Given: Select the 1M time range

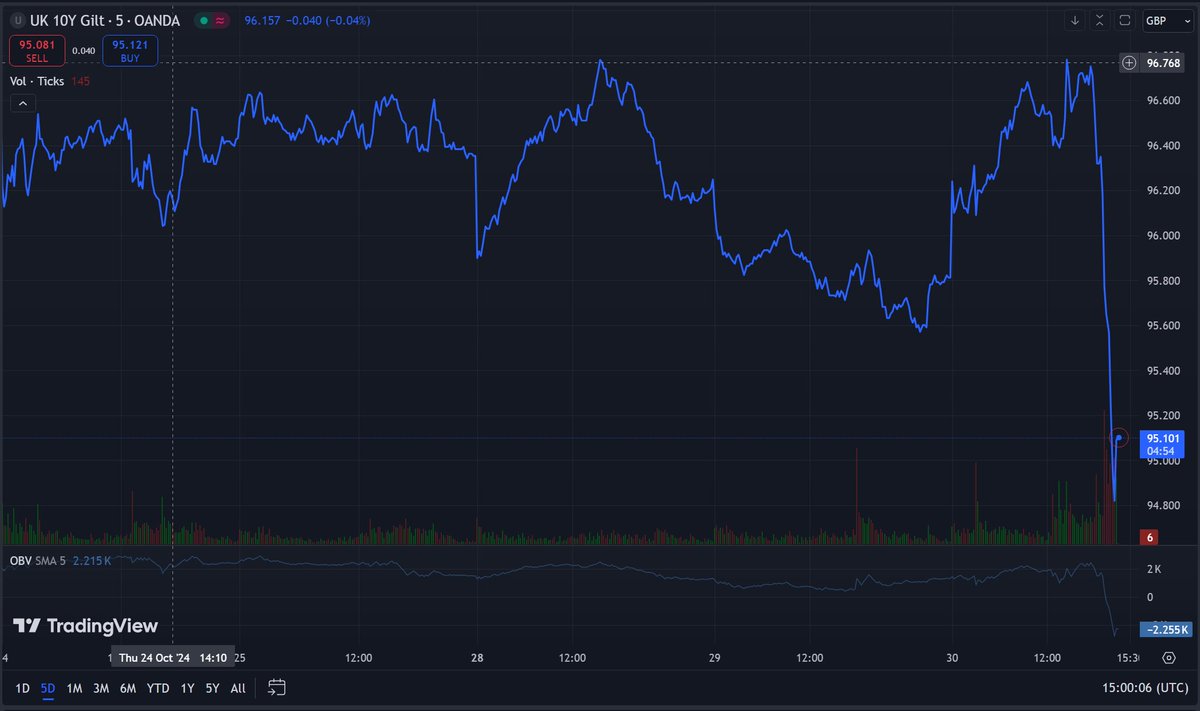Looking at the screenshot, I should tap(74, 688).
